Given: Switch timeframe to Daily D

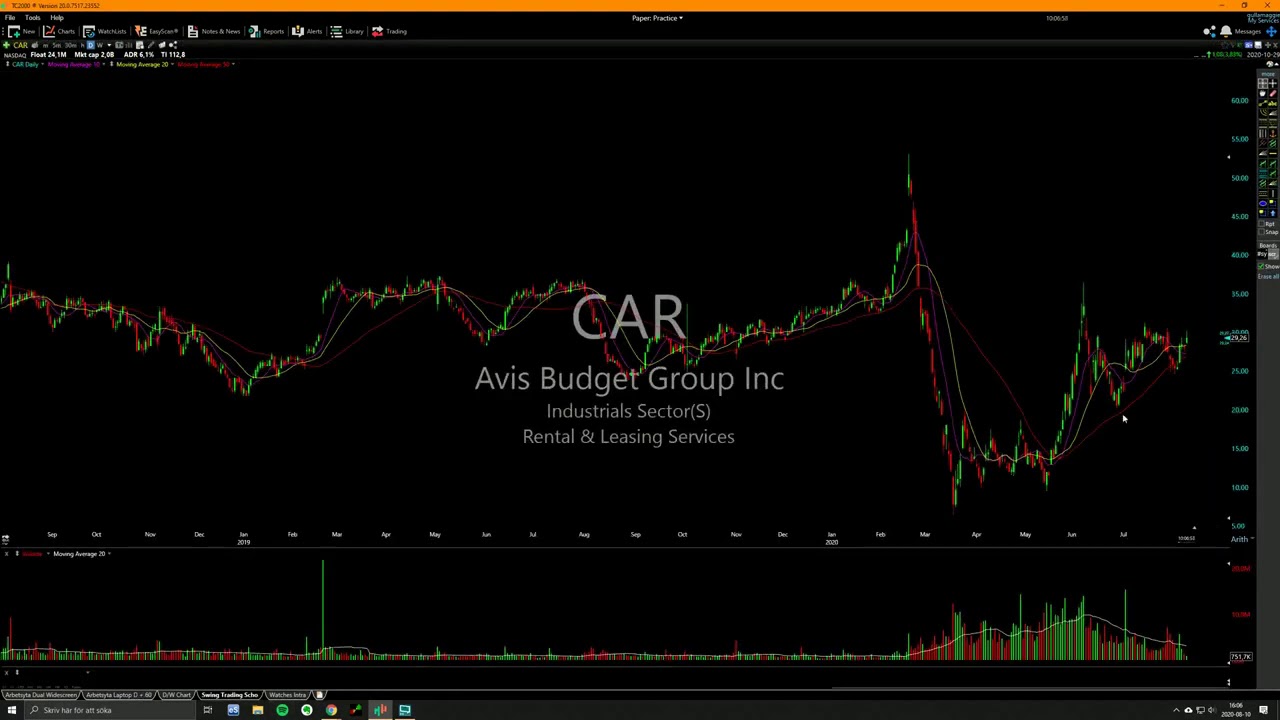Looking at the screenshot, I should click(91, 45).
